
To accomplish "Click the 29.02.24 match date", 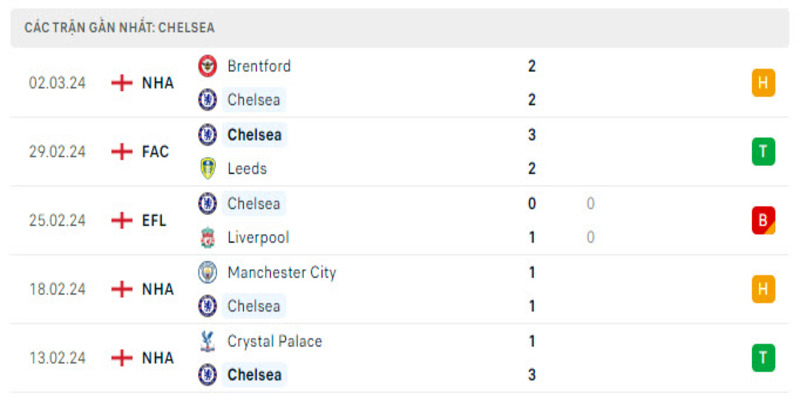I will click(x=57, y=152).
